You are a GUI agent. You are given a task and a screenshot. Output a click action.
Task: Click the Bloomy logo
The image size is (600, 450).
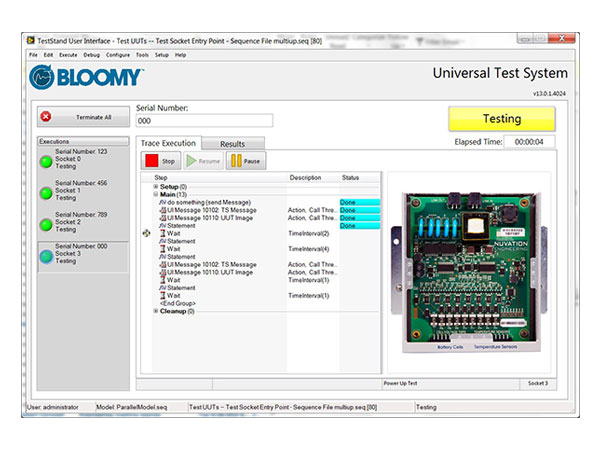(86, 77)
